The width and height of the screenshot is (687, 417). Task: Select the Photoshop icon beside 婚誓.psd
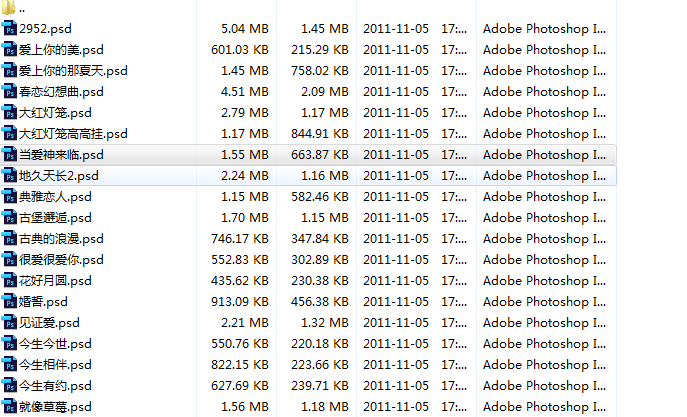(x=10, y=302)
